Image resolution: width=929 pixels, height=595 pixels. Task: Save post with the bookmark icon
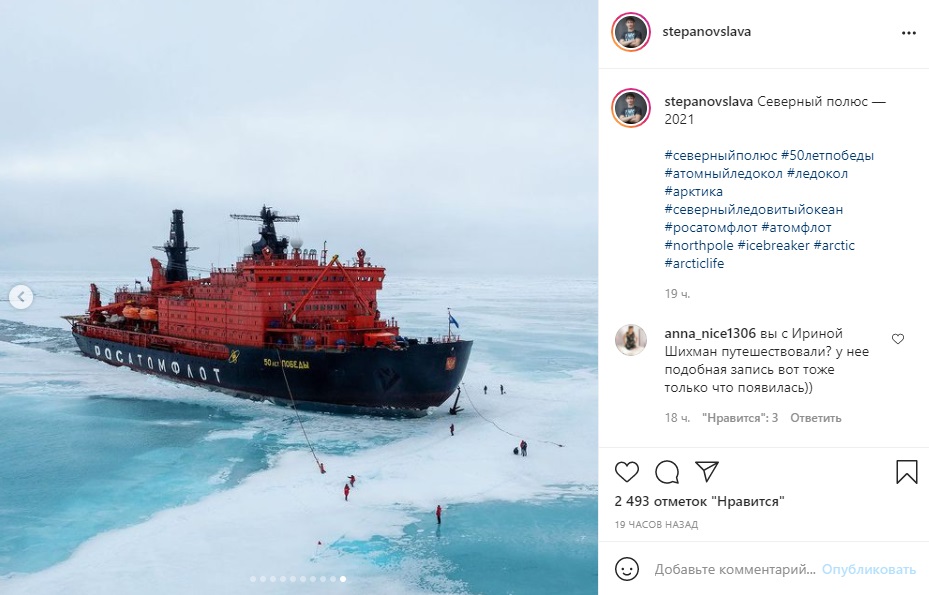coord(906,472)
